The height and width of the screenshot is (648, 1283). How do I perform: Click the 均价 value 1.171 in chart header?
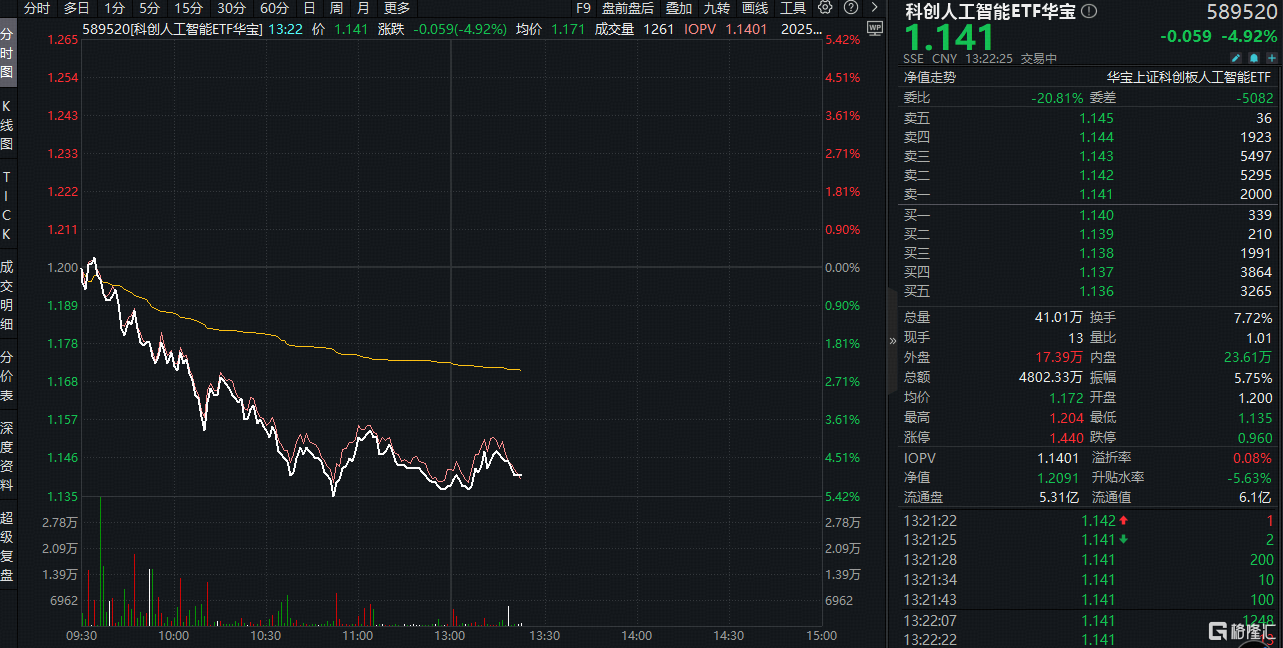click(567, 29)
